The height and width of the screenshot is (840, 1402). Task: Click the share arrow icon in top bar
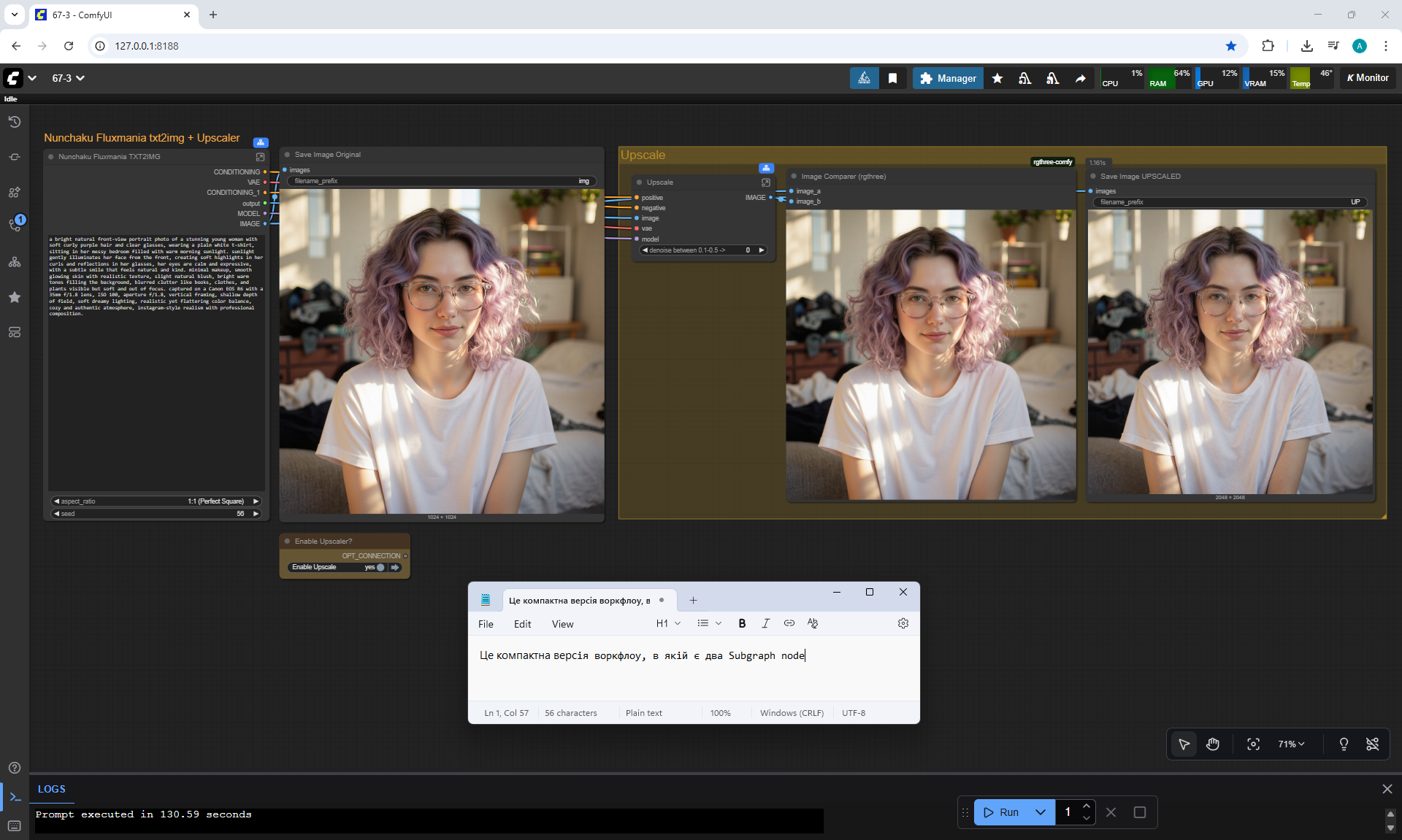pyautogui.click(x=1080, y=78)
